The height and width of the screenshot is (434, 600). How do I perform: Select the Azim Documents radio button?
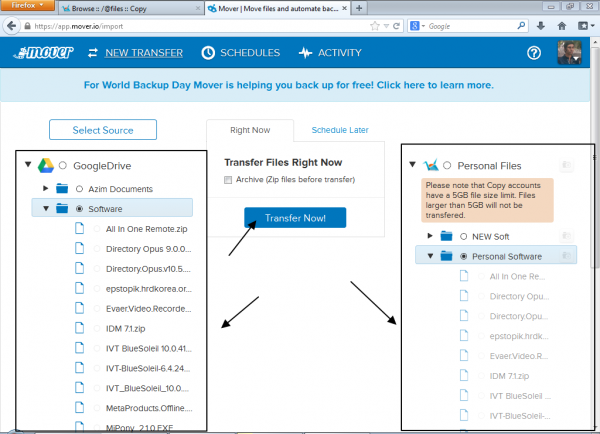pos(79,189)
